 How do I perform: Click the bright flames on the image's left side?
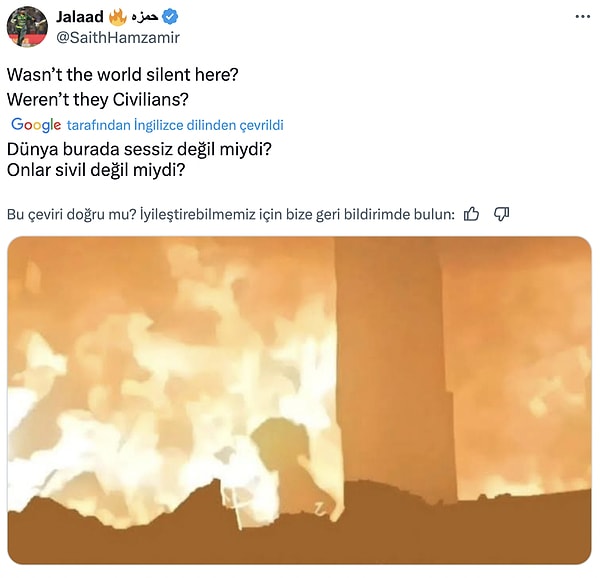(x=120, y=380)
